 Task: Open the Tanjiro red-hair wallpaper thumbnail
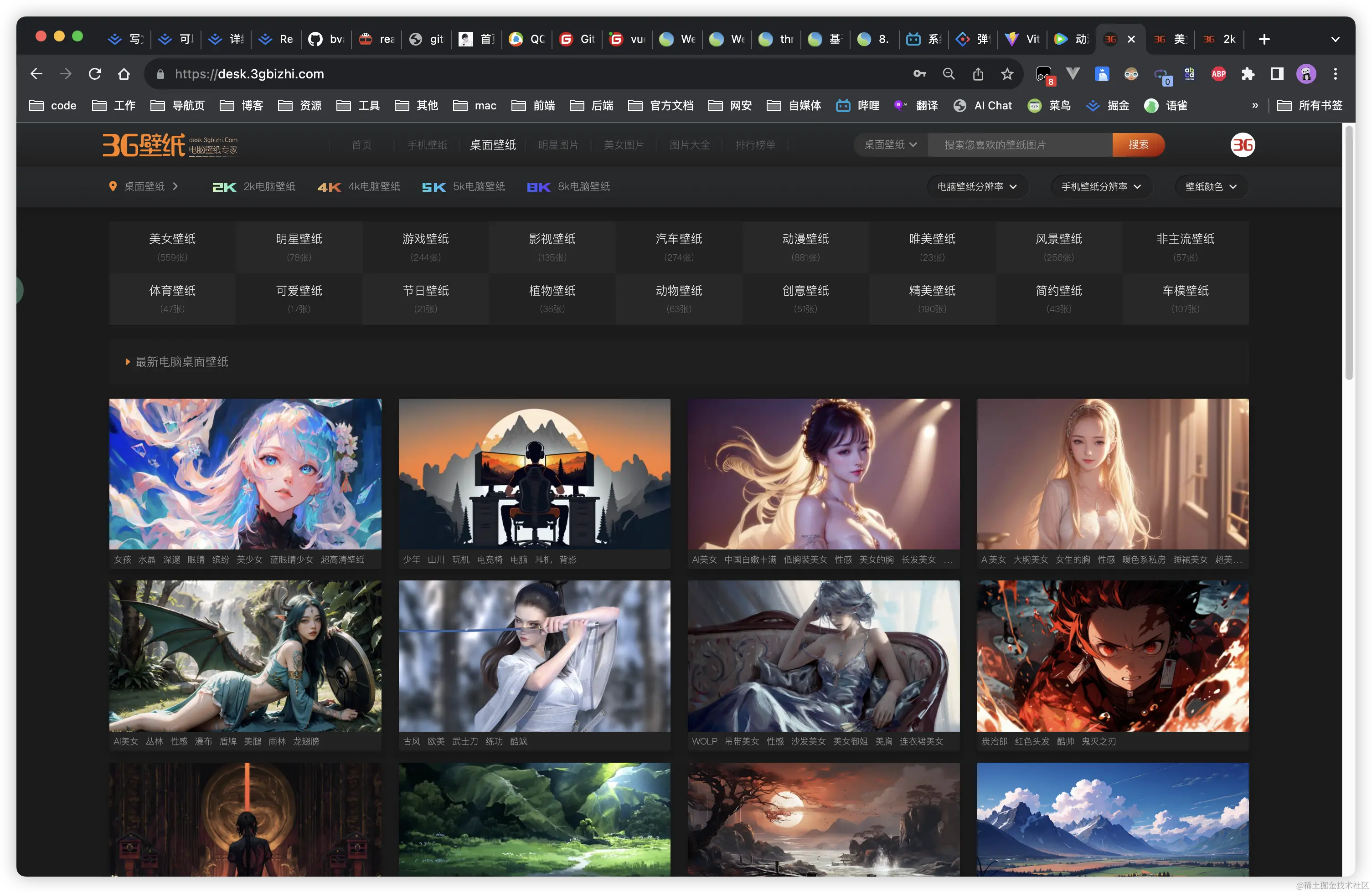click(x=1113, y=656)
